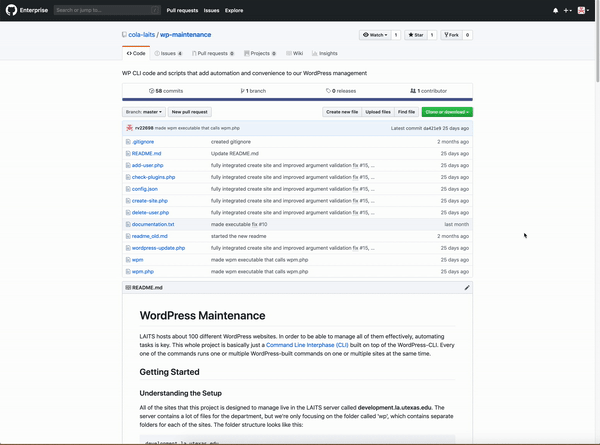The height and width of the screenshot is (445, 600).
Task: Open the Clone or download dropdown
Action: pos(447,112)
